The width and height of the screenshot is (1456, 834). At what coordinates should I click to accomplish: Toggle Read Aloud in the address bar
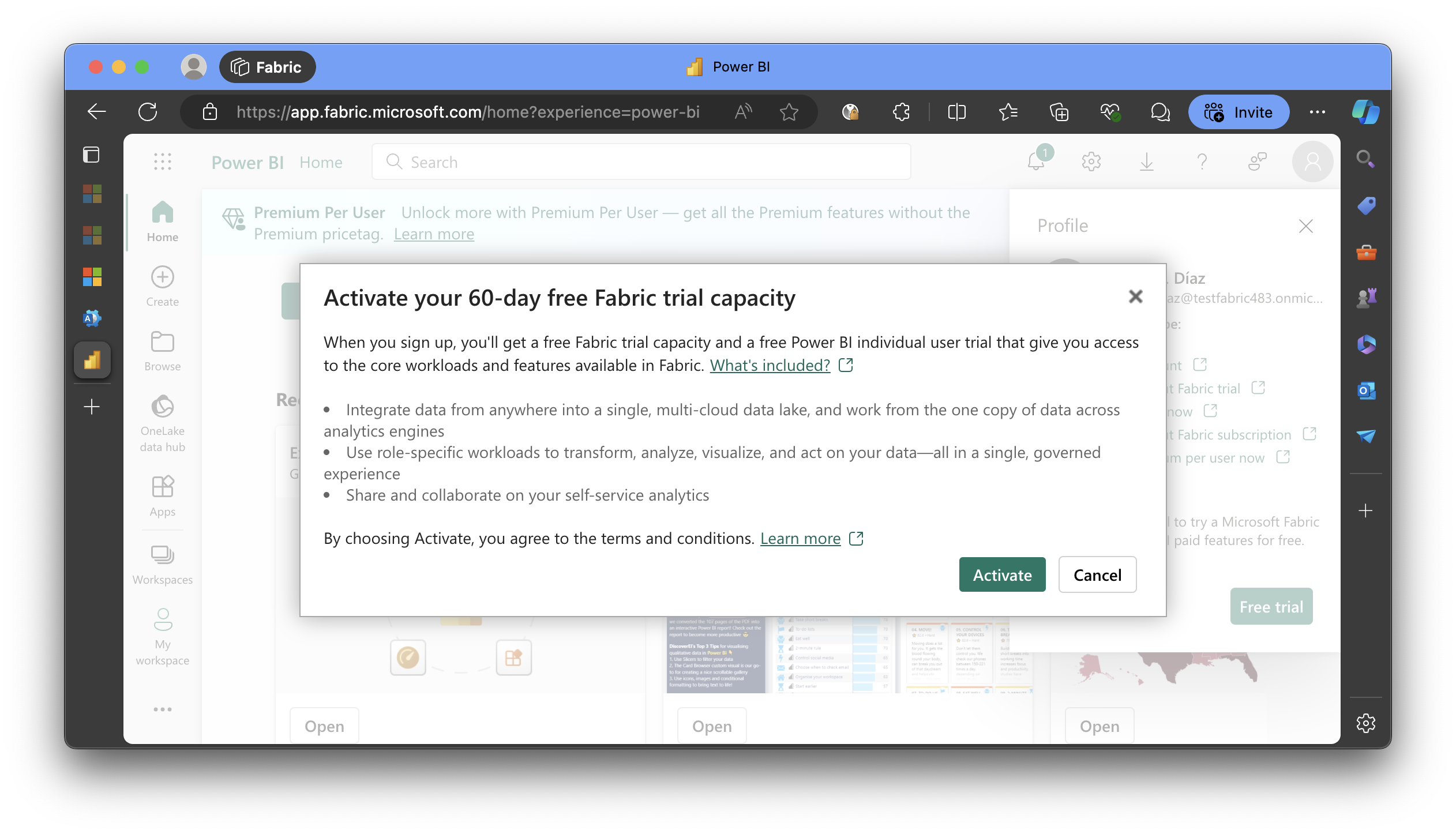(x=743, y=112)
